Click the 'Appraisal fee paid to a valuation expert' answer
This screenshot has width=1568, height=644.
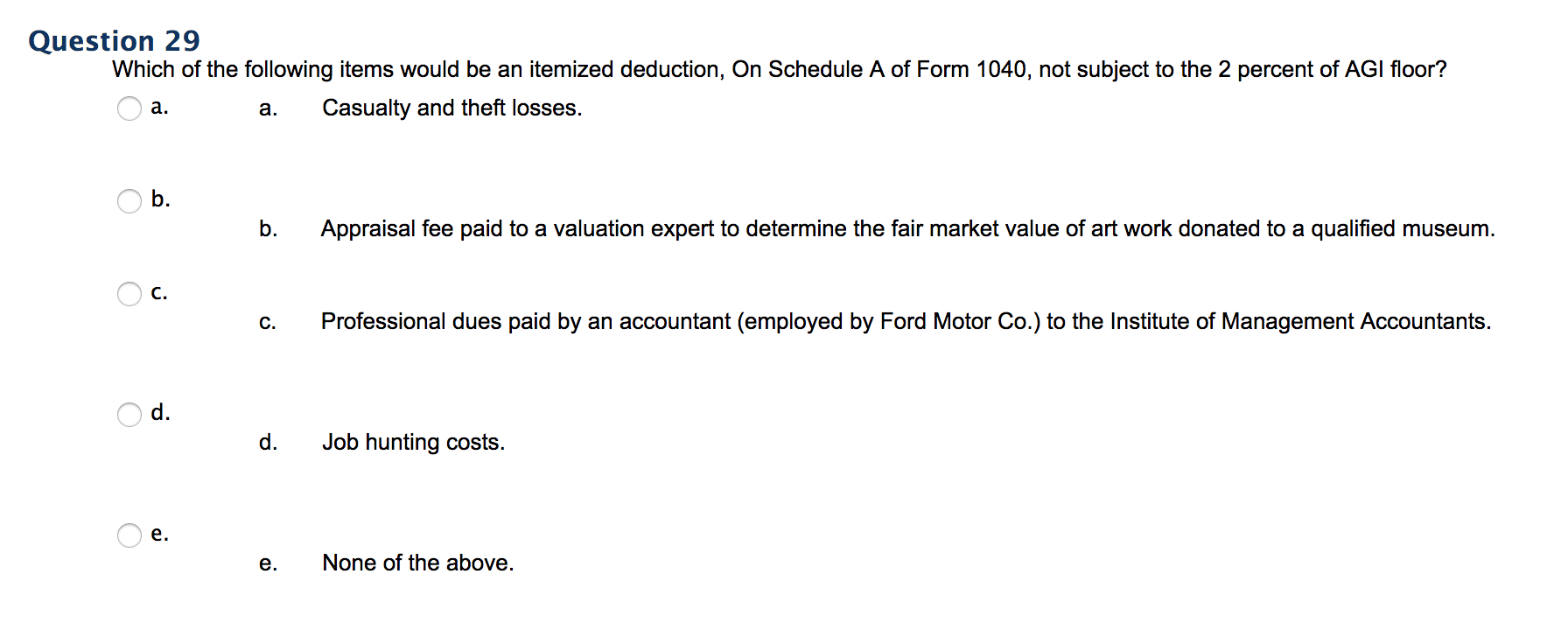(908, 228)
